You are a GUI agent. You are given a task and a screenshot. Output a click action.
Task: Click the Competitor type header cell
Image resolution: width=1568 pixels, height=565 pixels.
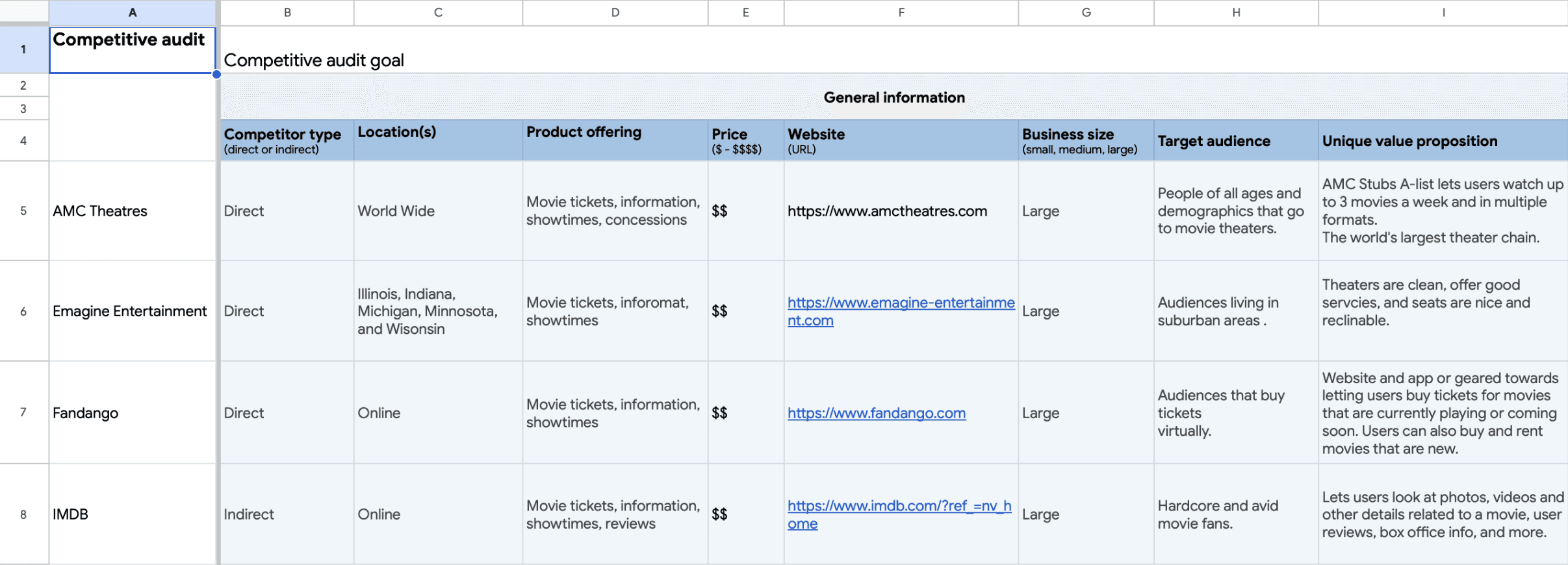[x=287, y=140]
